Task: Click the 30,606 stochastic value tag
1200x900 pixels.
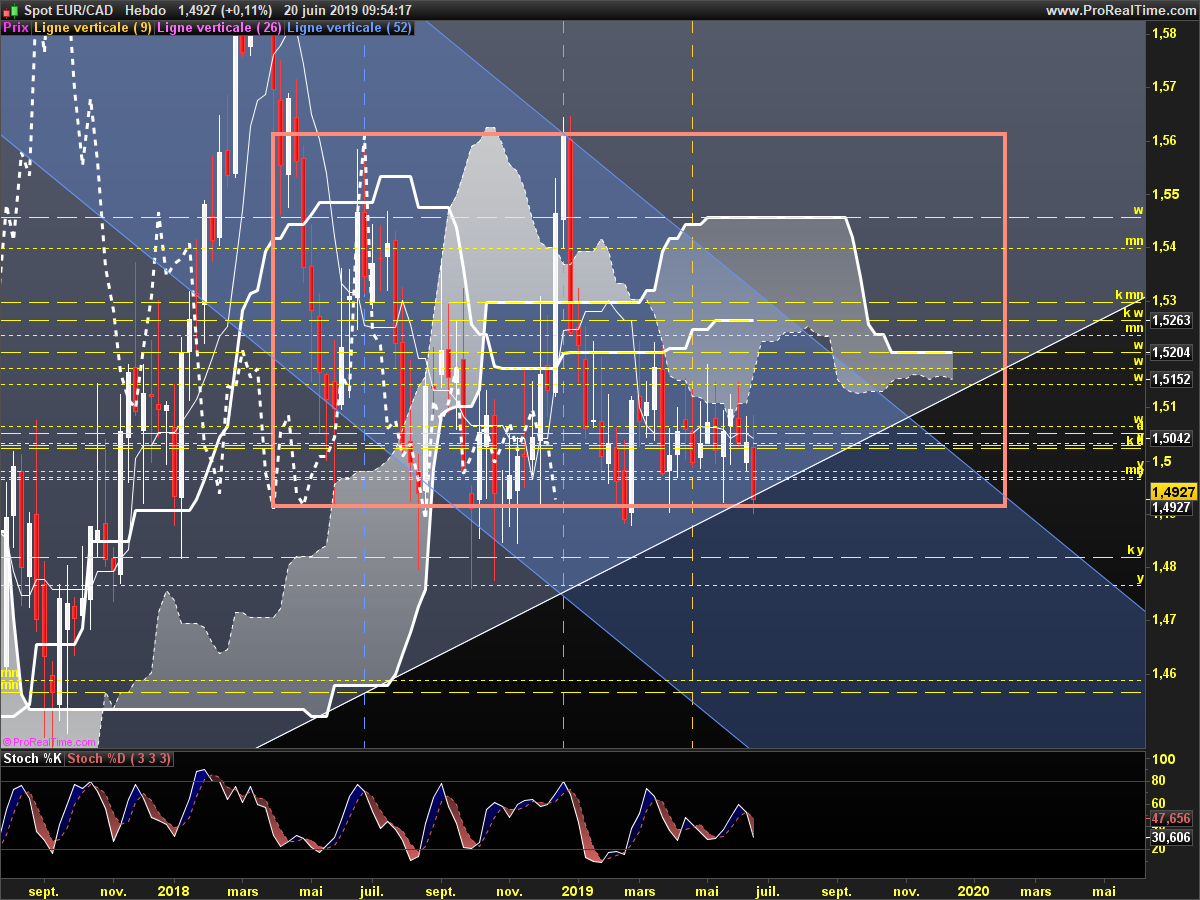Action: click(1170, 837)
